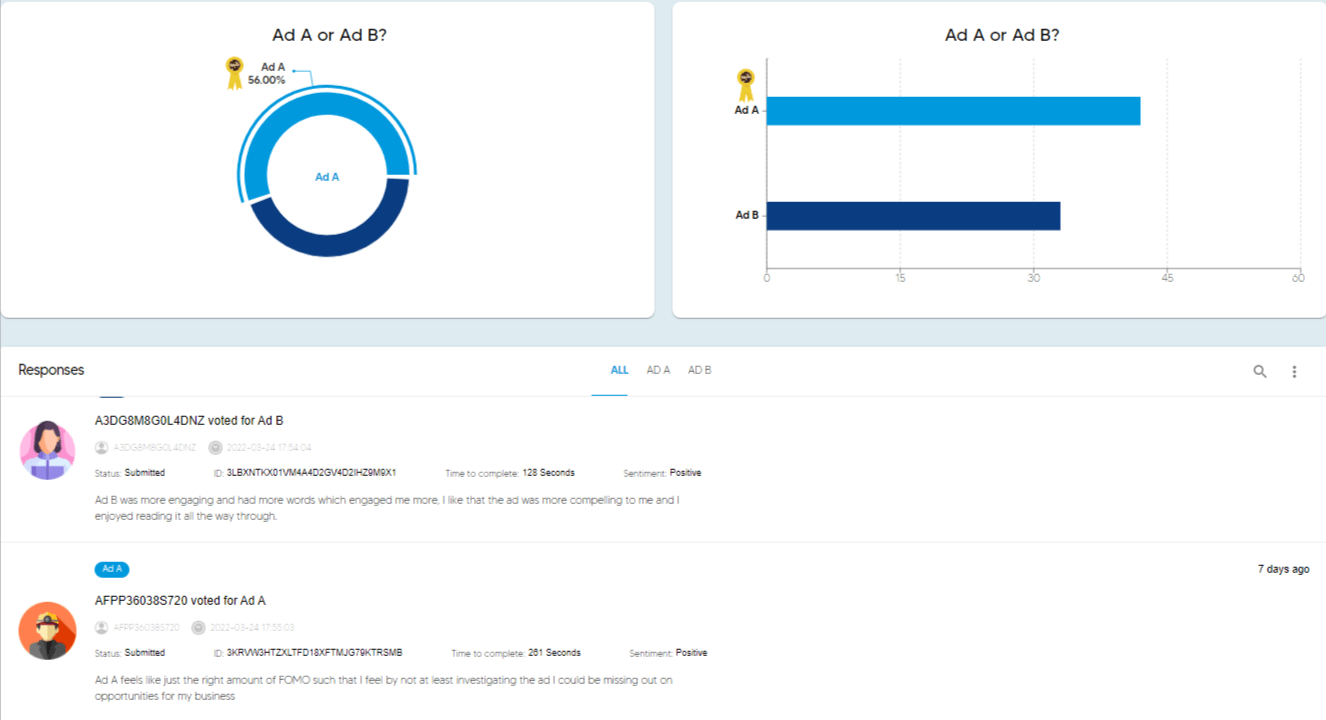Click the firefighter avatar of AFPP36038S720
Image resolution: width=1326 pixels, height=720 pixels.
[x=47, y=631]
